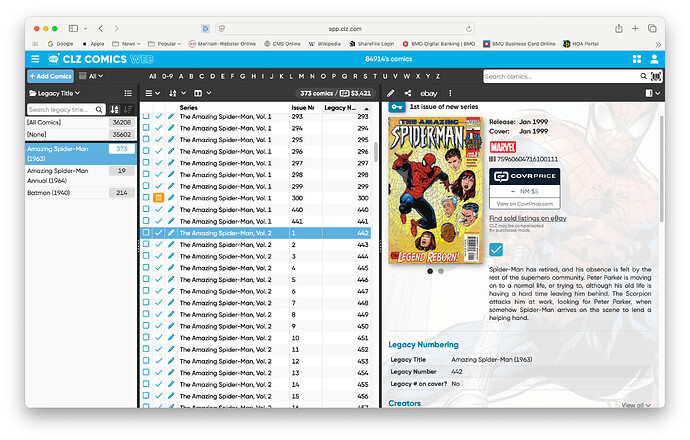Click edit pencil for Vol. 1 issue 300
The width and height of the screenshot is (690, 440).
171,198
